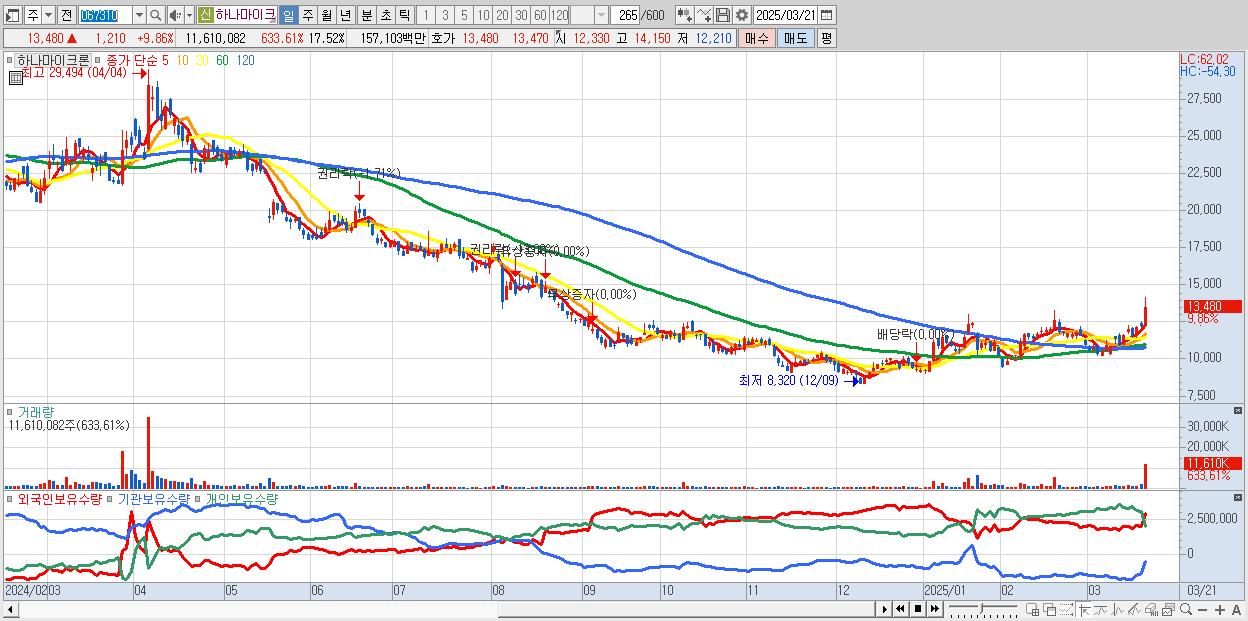Select the 60 interval button

coord(540,15)
